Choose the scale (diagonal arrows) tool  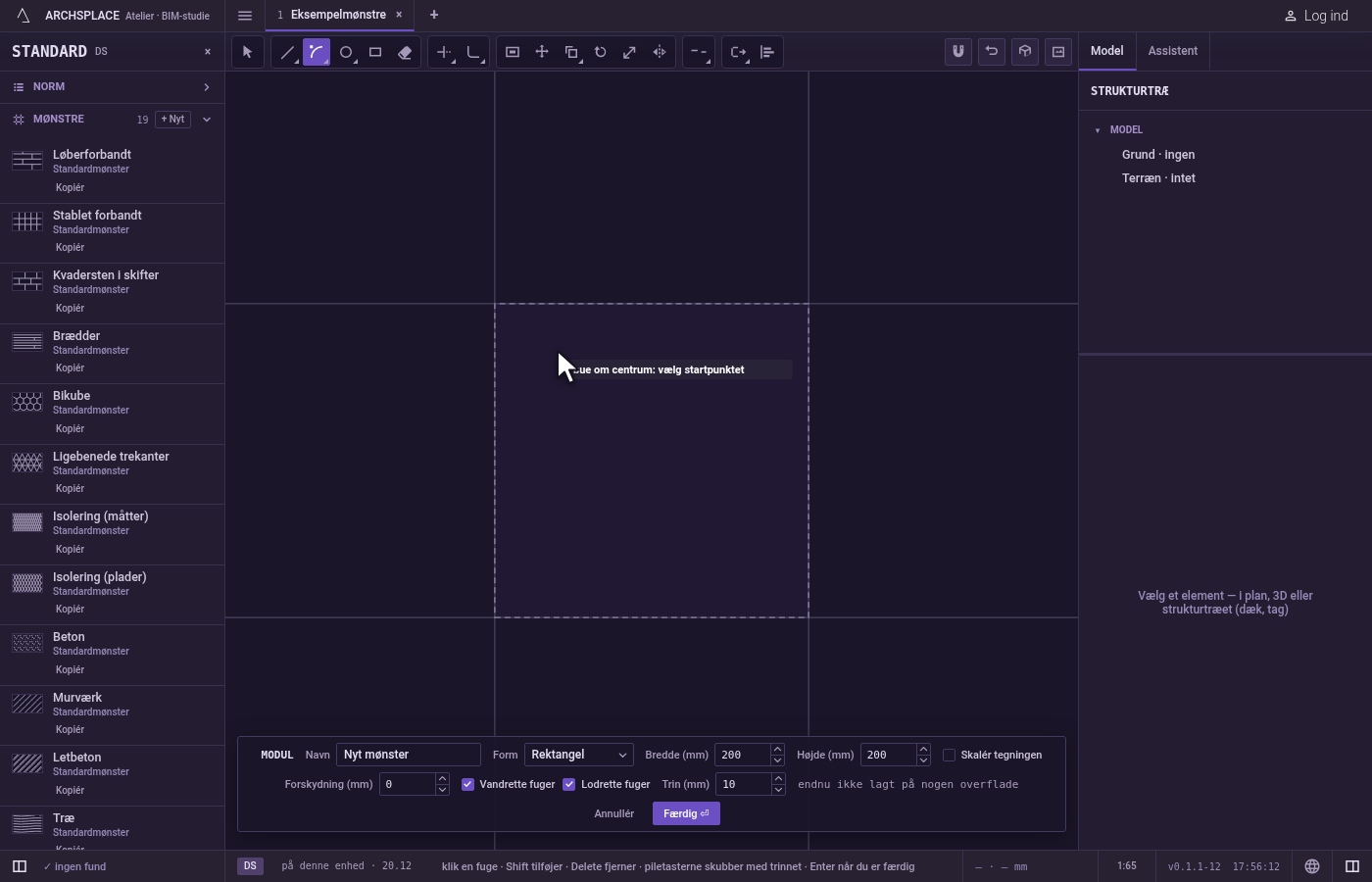pyautogui.click(x=630, y=52)
